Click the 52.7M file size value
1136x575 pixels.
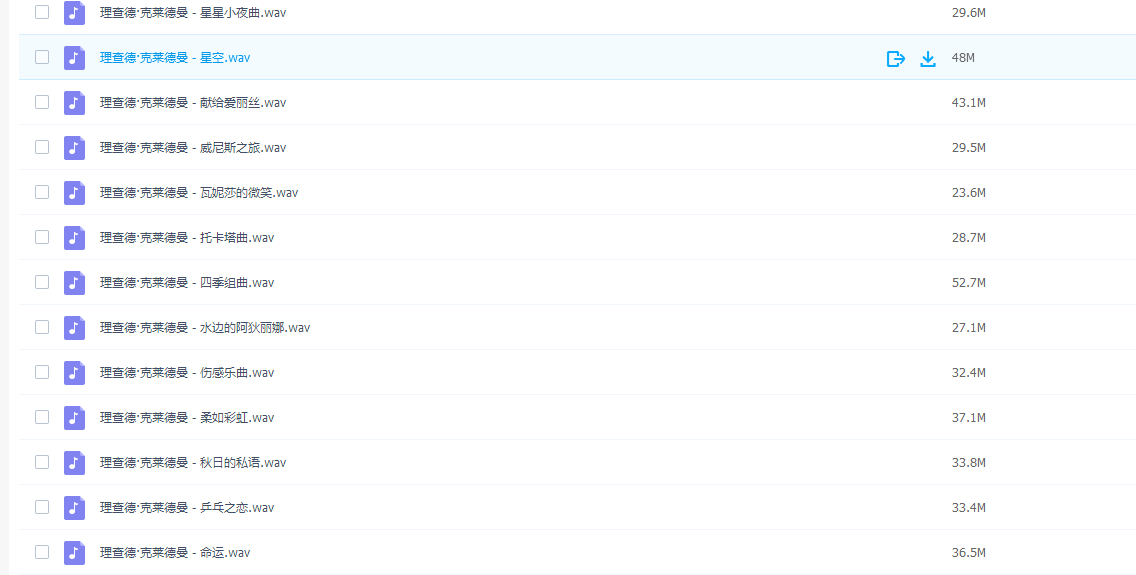[x=969, y=282]
